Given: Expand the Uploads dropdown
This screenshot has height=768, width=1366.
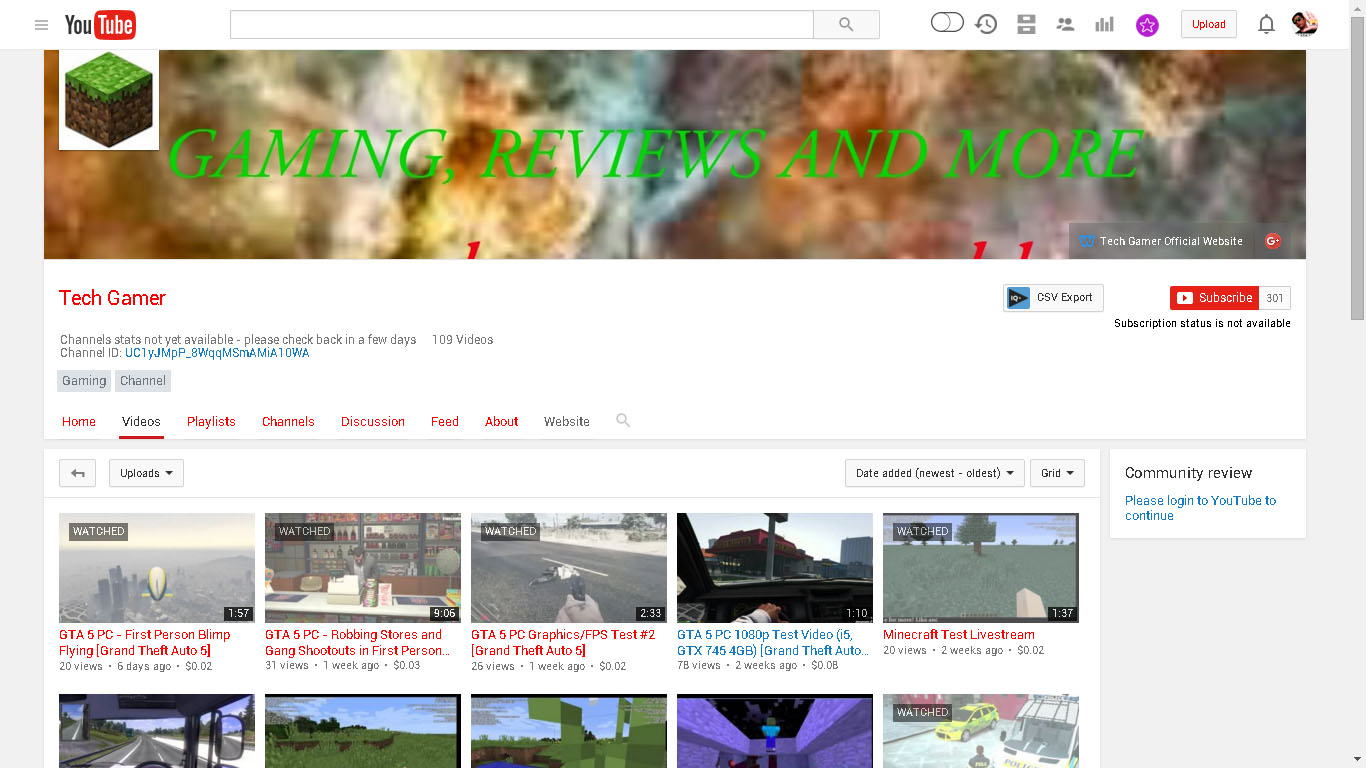Looking at the screenshot, I should (146, 473).
